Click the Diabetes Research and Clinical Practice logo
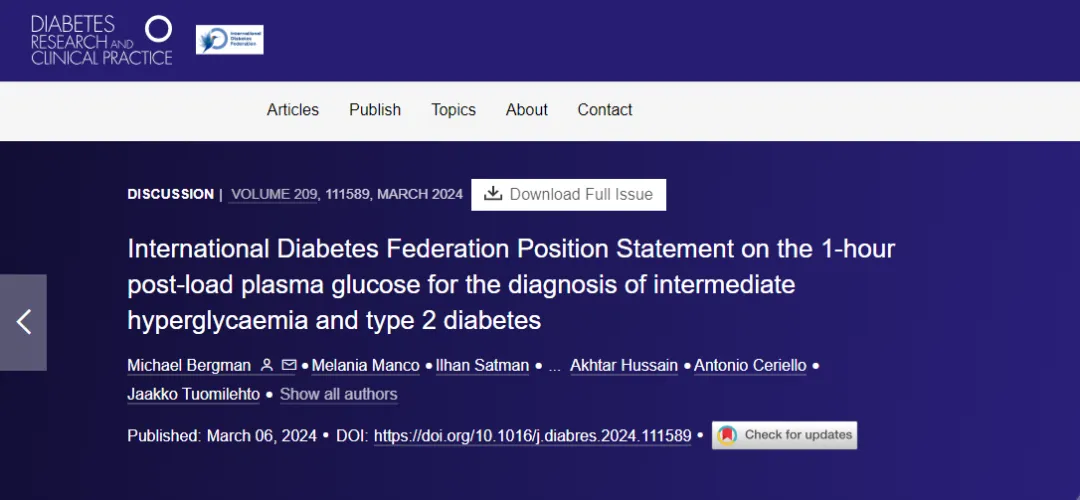The height and width of the screenshot is (500, 1080). pyautogui.click(x=101, y=40)
